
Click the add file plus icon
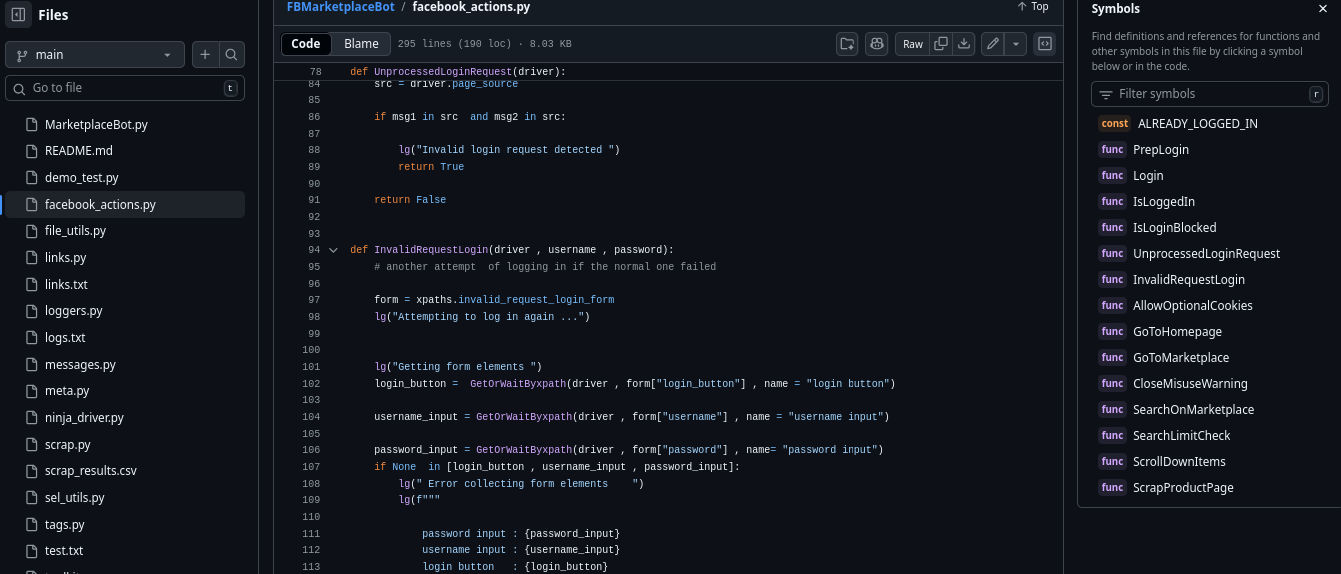[205, 55]
